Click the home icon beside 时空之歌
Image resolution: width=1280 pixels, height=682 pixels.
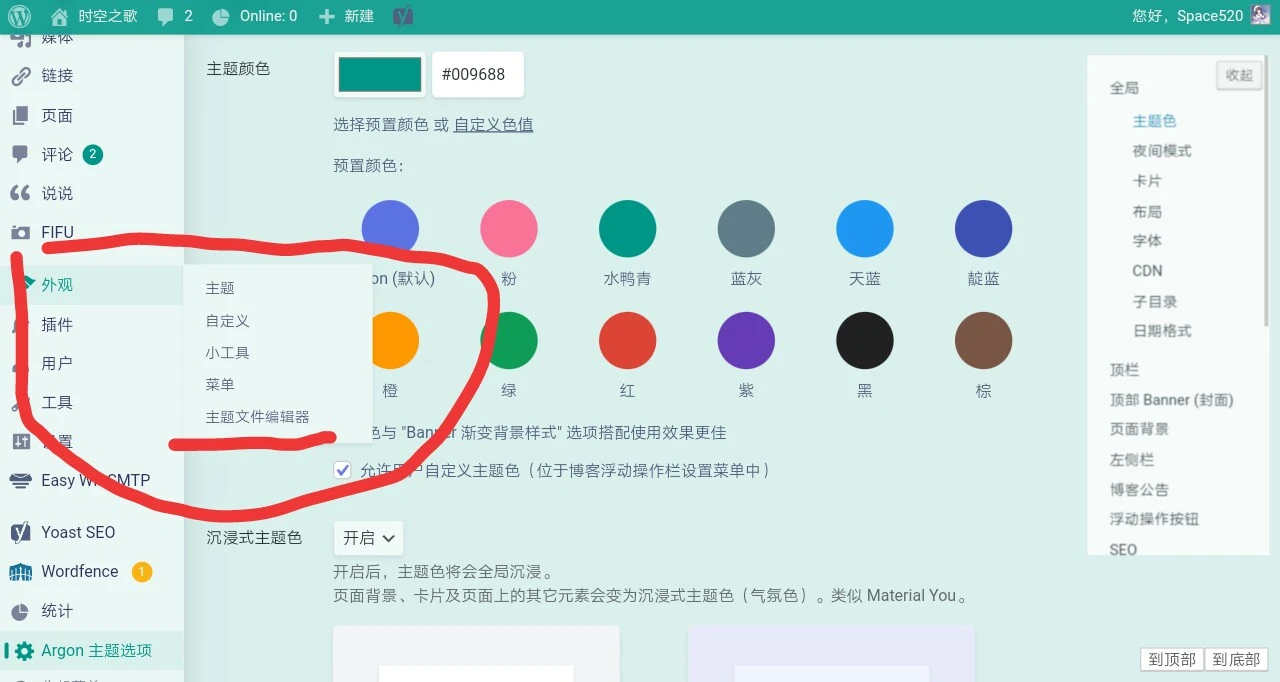click(59, 16)
